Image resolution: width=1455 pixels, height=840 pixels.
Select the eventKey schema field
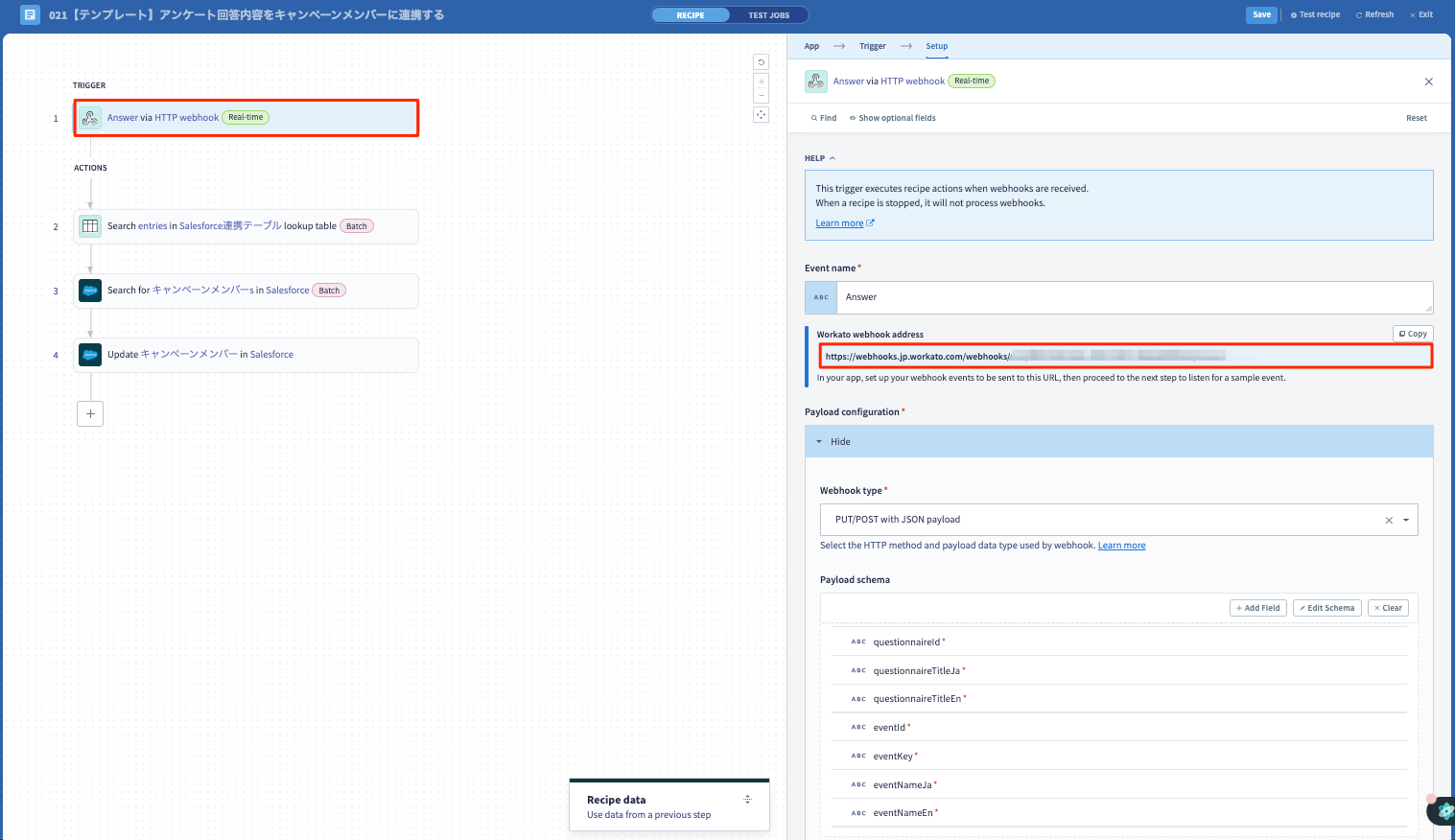1118,757
